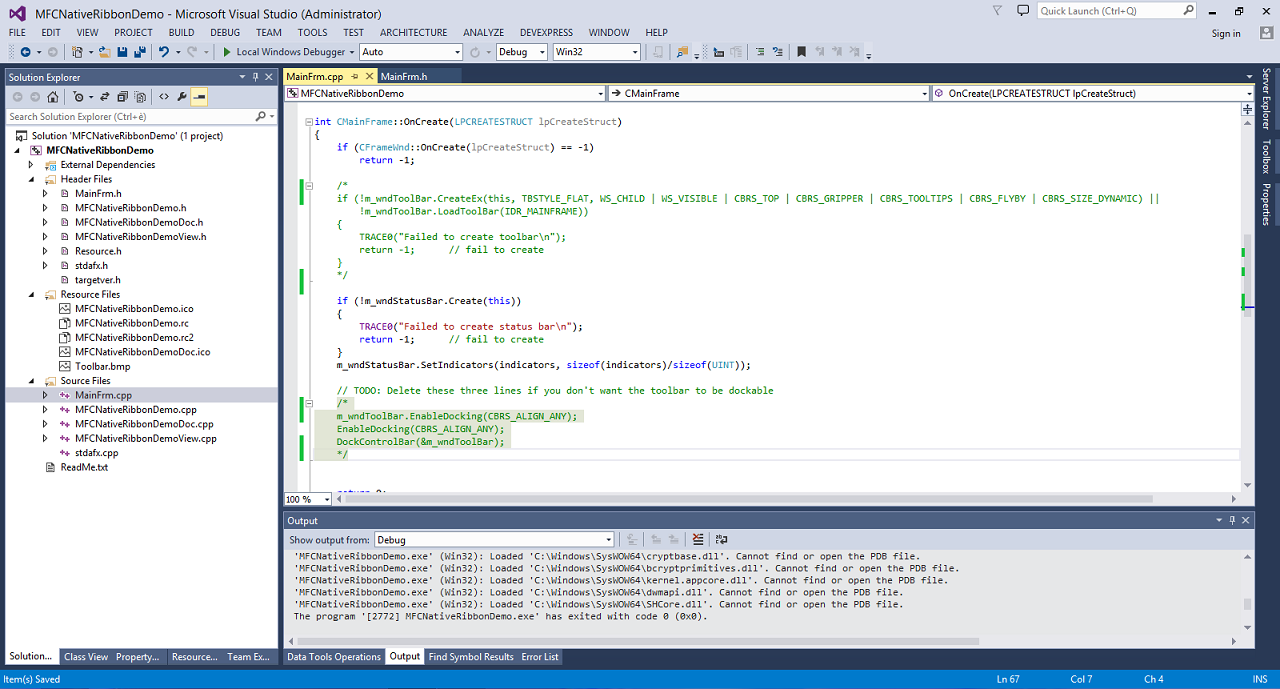Open the editor zoom level dropdown at 100 %

(308, 499)
